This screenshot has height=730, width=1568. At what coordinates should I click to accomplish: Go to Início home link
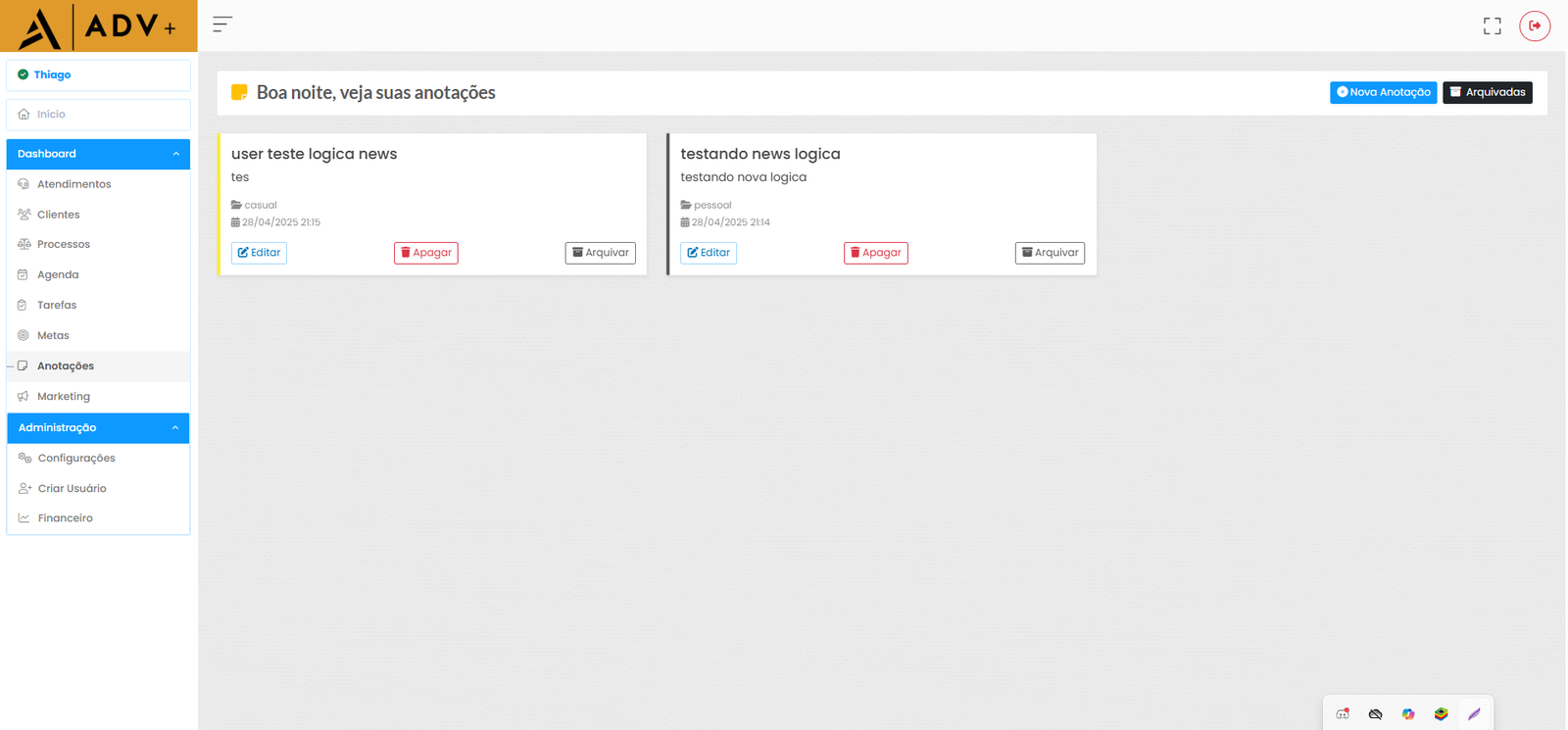click(x=51, y=115)
